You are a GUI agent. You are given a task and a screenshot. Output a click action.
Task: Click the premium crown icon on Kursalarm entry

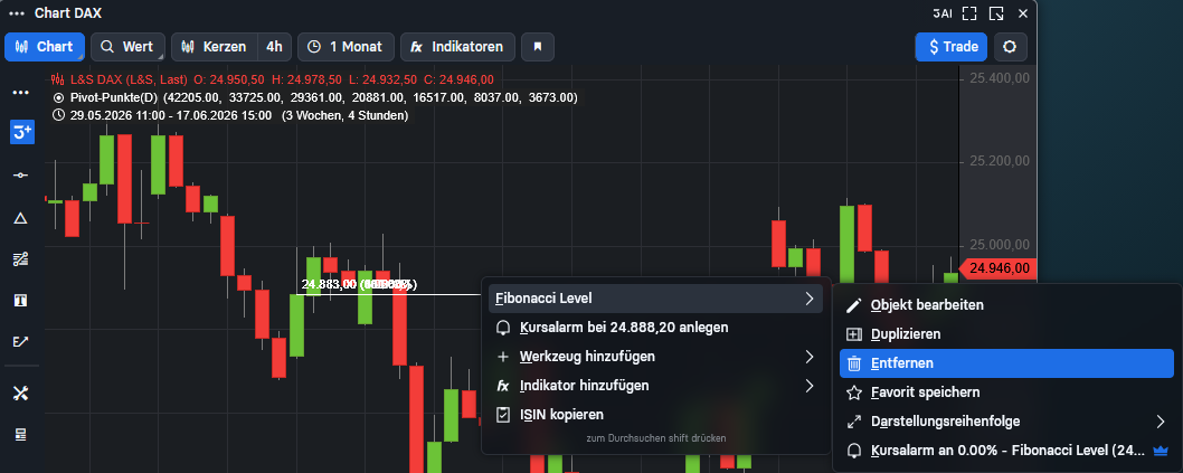point(1160,450)
